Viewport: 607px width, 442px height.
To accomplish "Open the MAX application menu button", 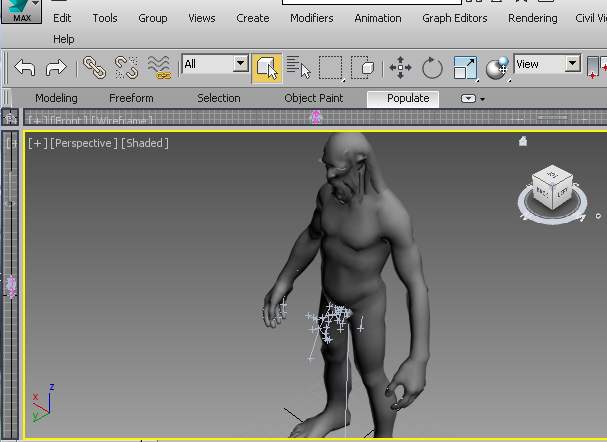I will [x=21, y=11].
